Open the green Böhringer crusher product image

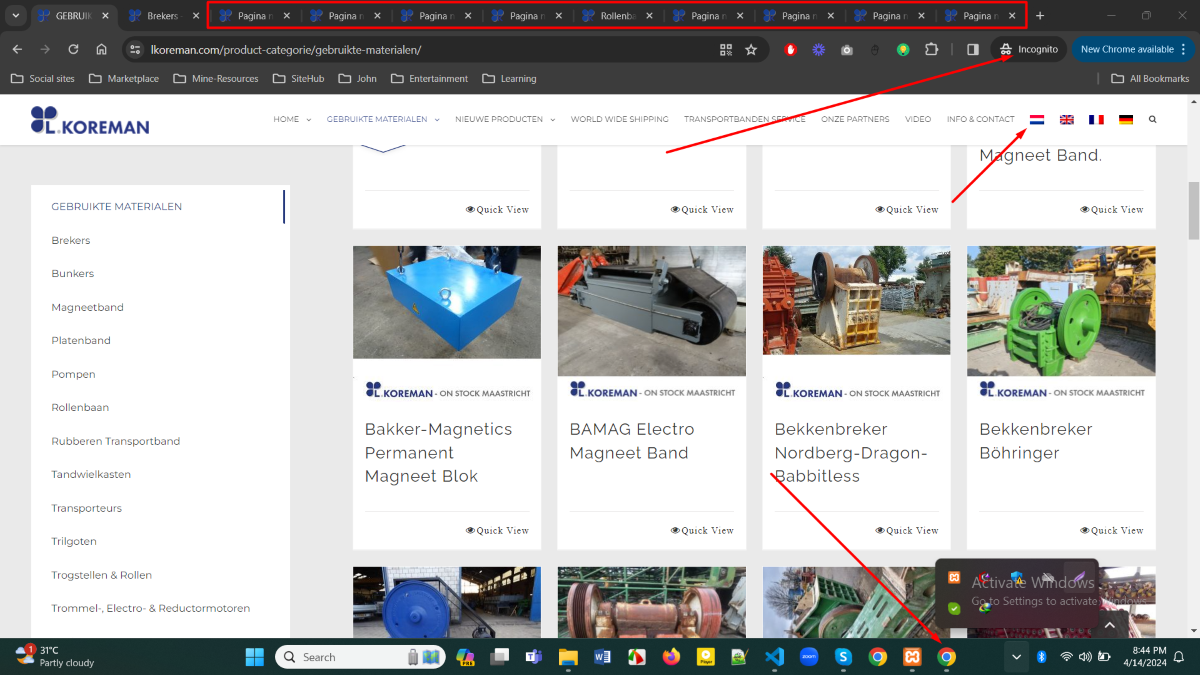pyautogui.click(x=1061, y=311)
